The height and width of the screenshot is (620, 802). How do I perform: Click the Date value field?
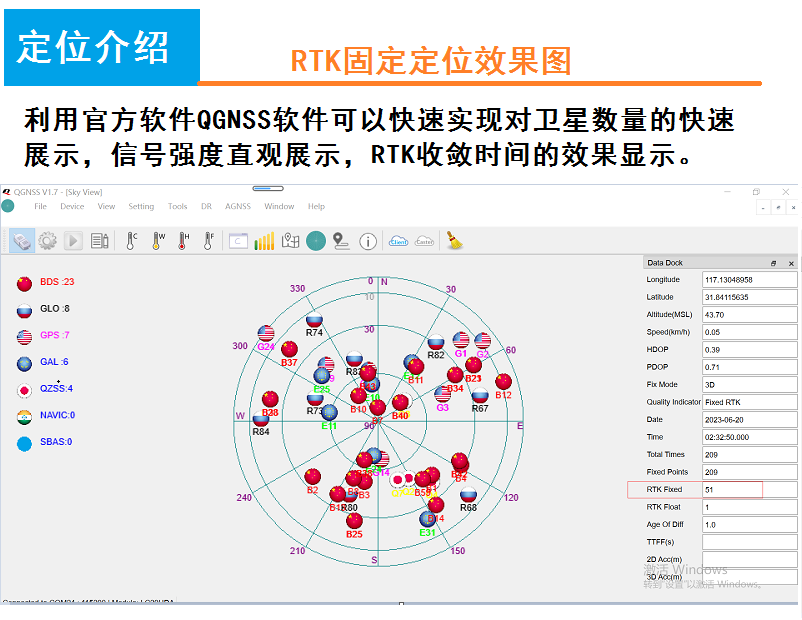coord(749,419)
